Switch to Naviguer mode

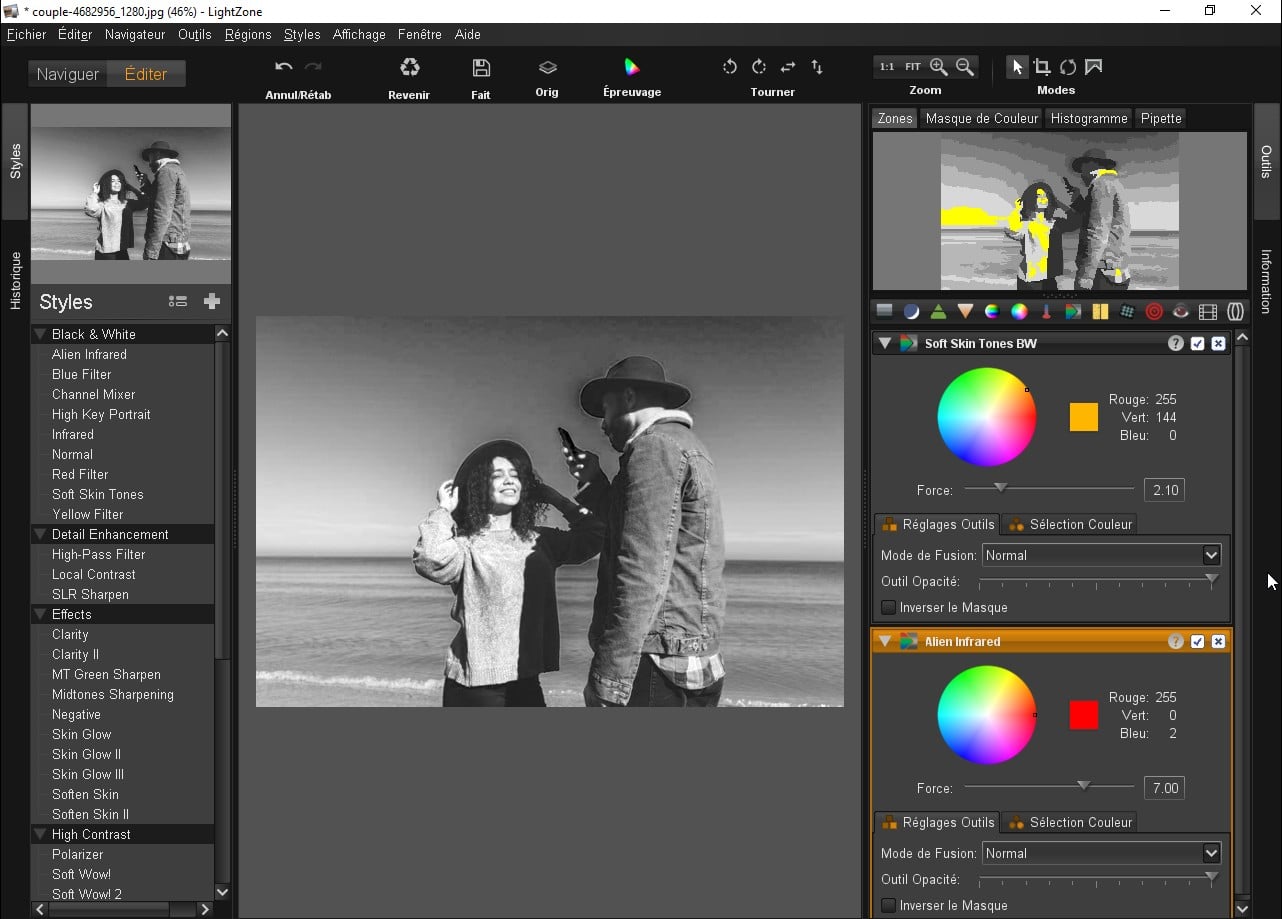68,74
